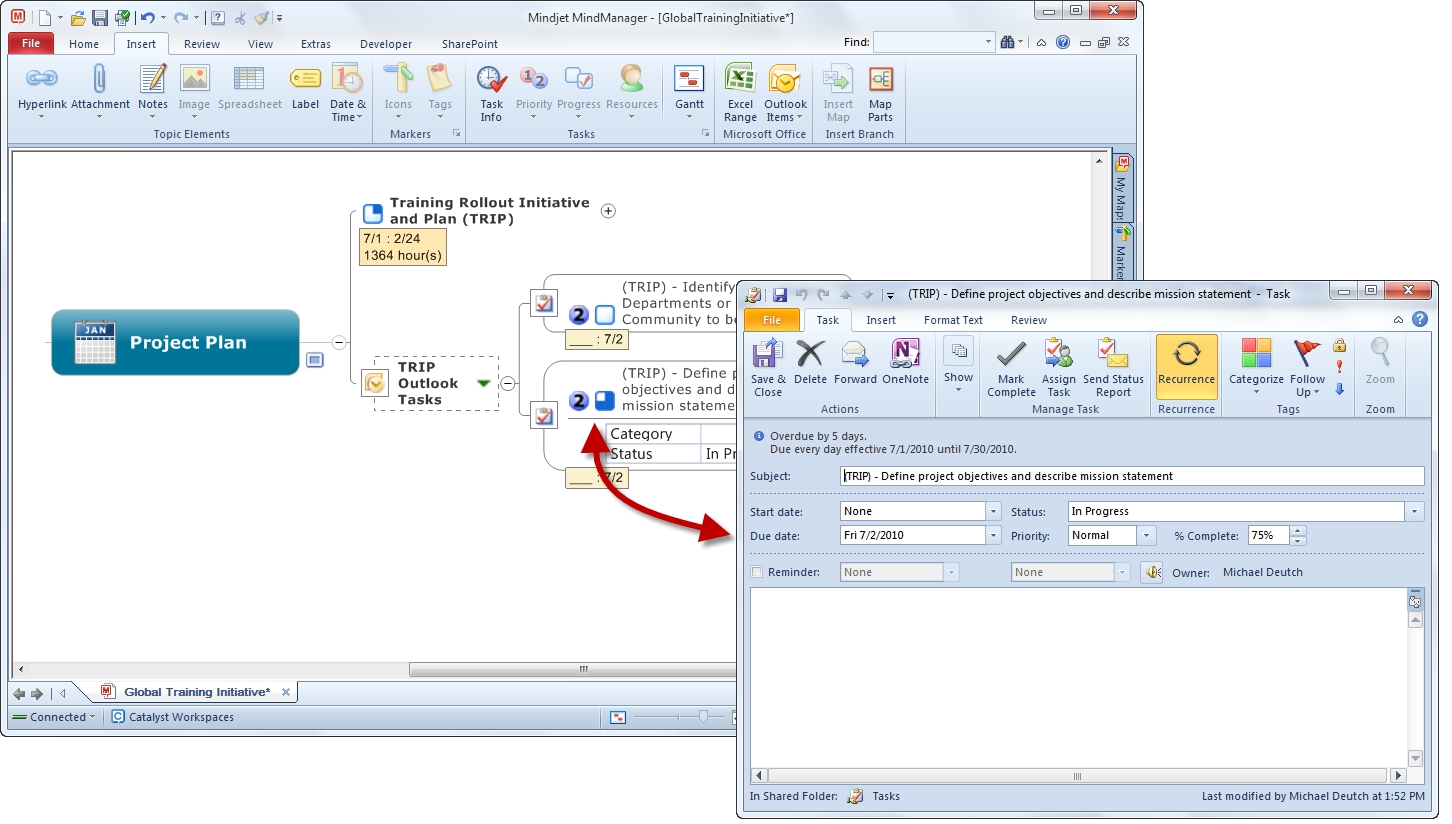Toggle Mark Complete on the task
The width and height of the screenshot is (1452, 824).
[1010, 366]
